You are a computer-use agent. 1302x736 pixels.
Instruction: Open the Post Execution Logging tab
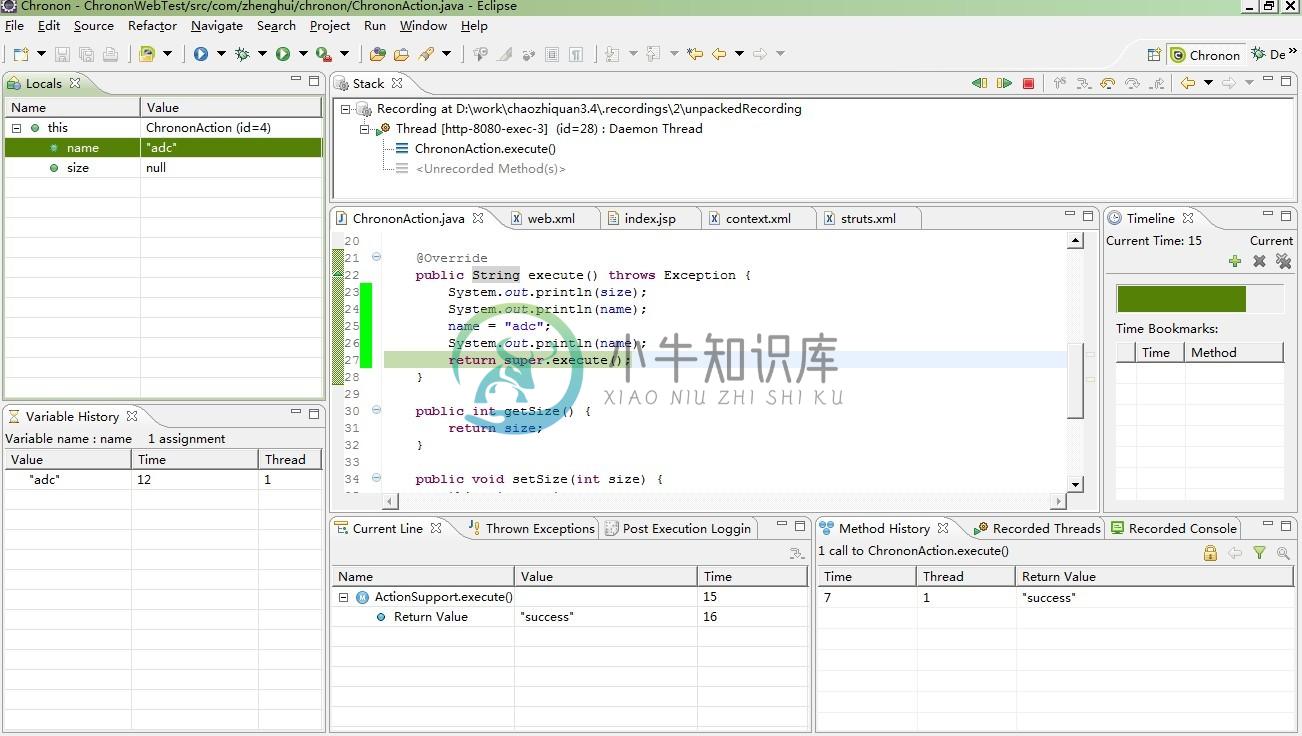coord(678,528)
